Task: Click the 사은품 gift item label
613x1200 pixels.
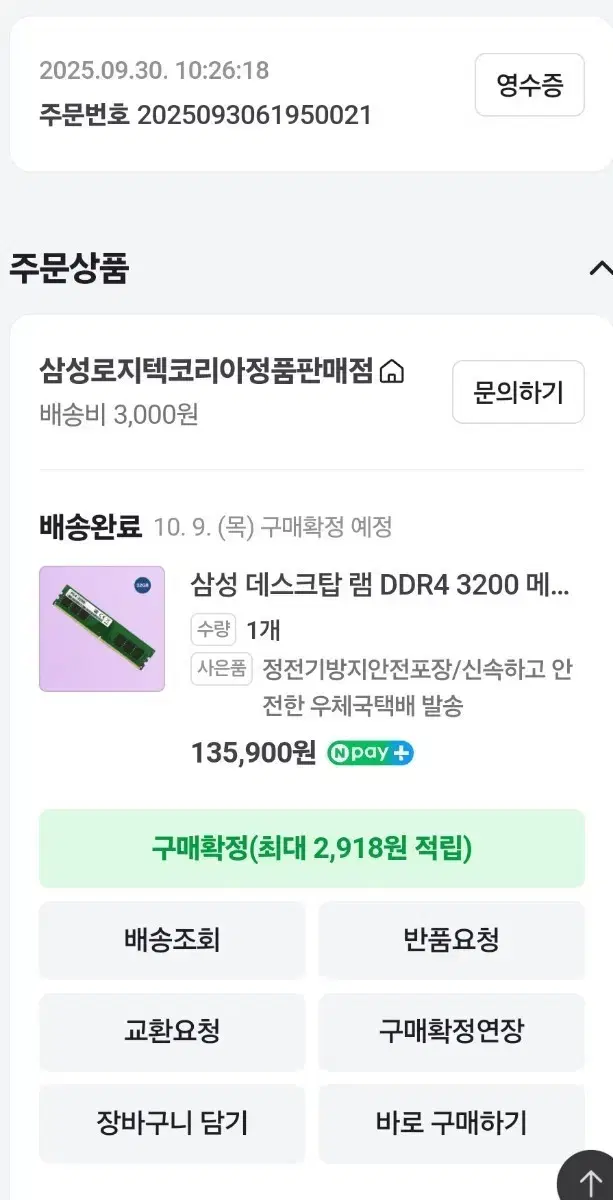Action: (220, 669)
